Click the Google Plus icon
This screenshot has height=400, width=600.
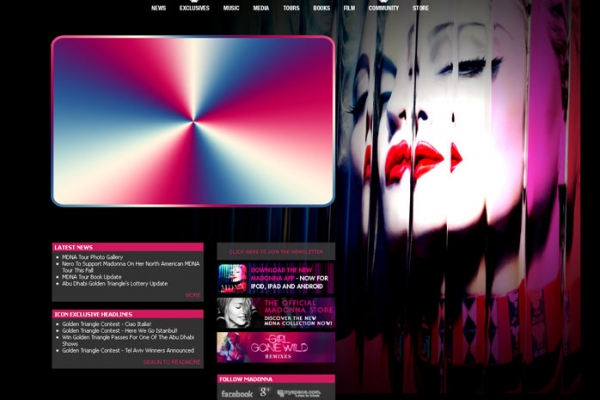(265, 392)
